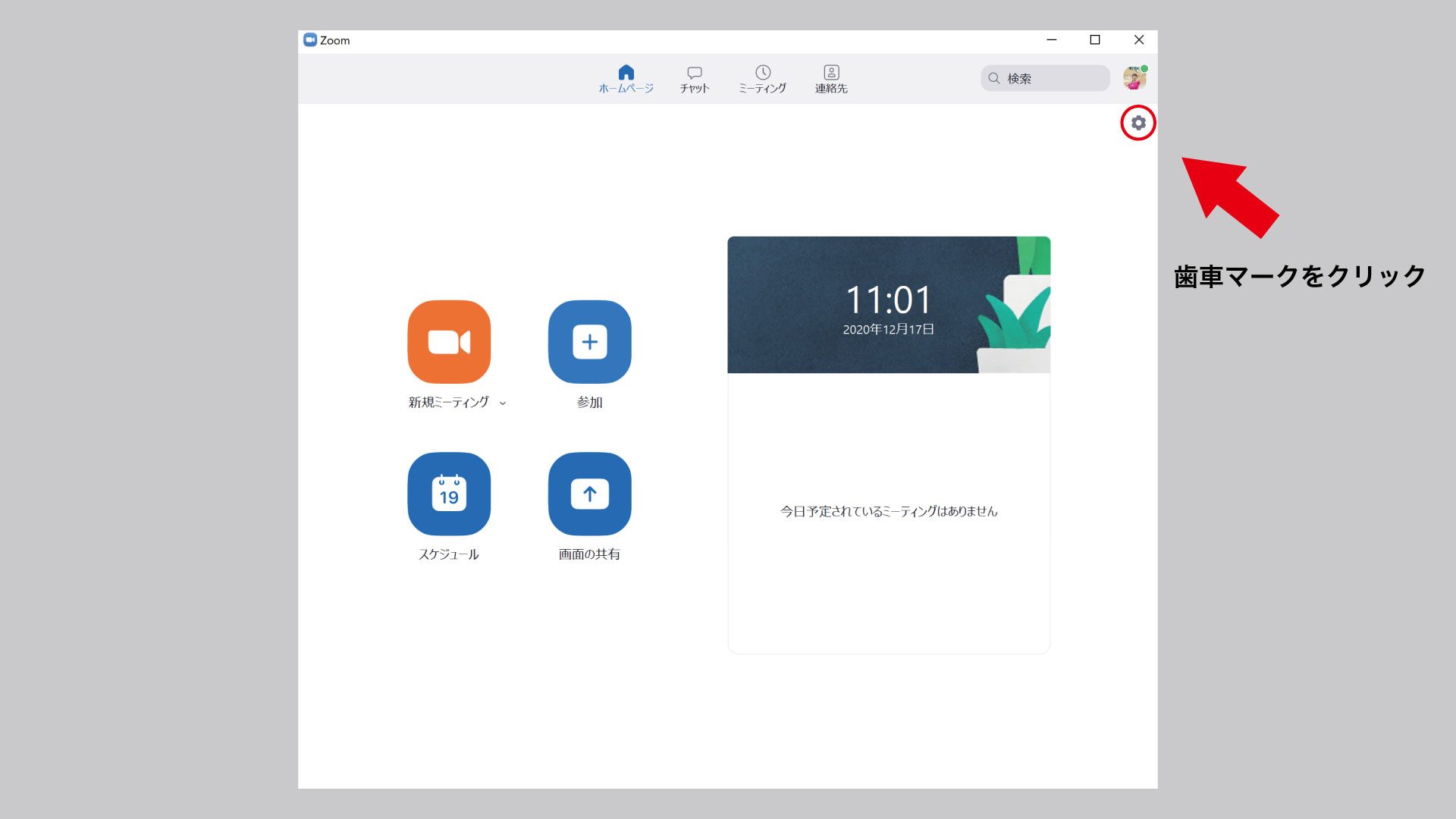
Task: Open the チャット tab
Action: click(694, 79)
